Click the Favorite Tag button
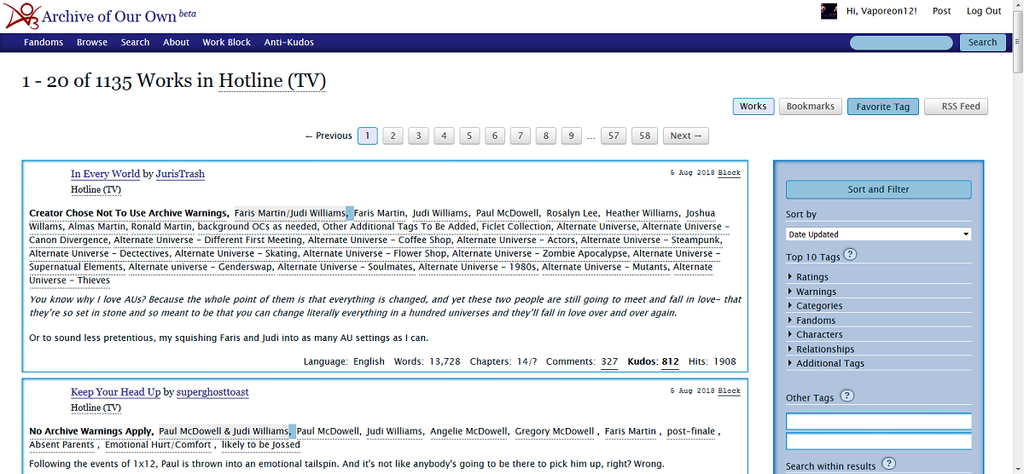 883,106
